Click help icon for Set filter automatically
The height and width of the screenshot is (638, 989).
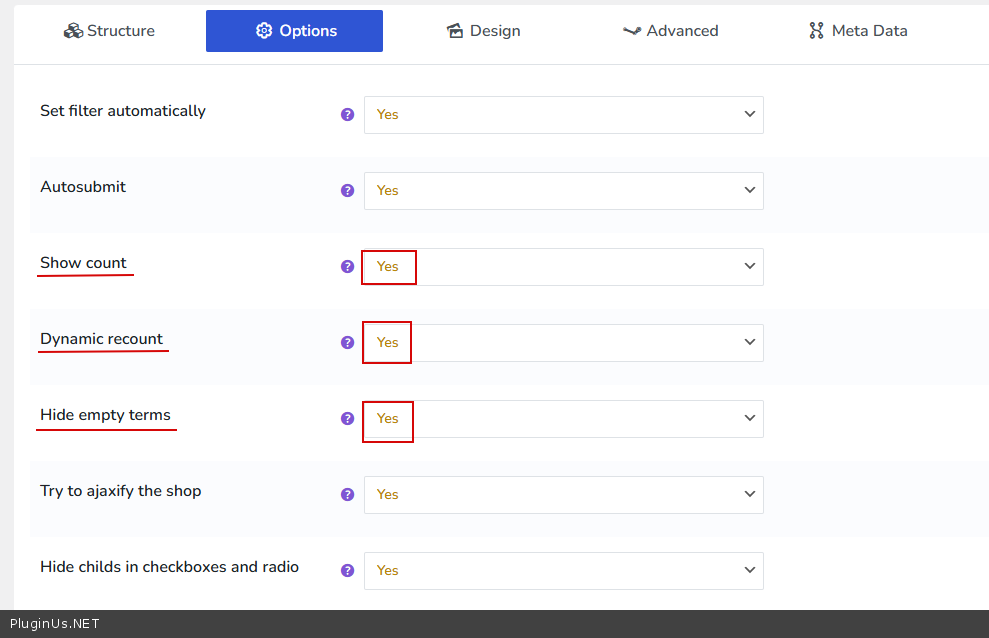pyautogui.click(x=347, y=115)
